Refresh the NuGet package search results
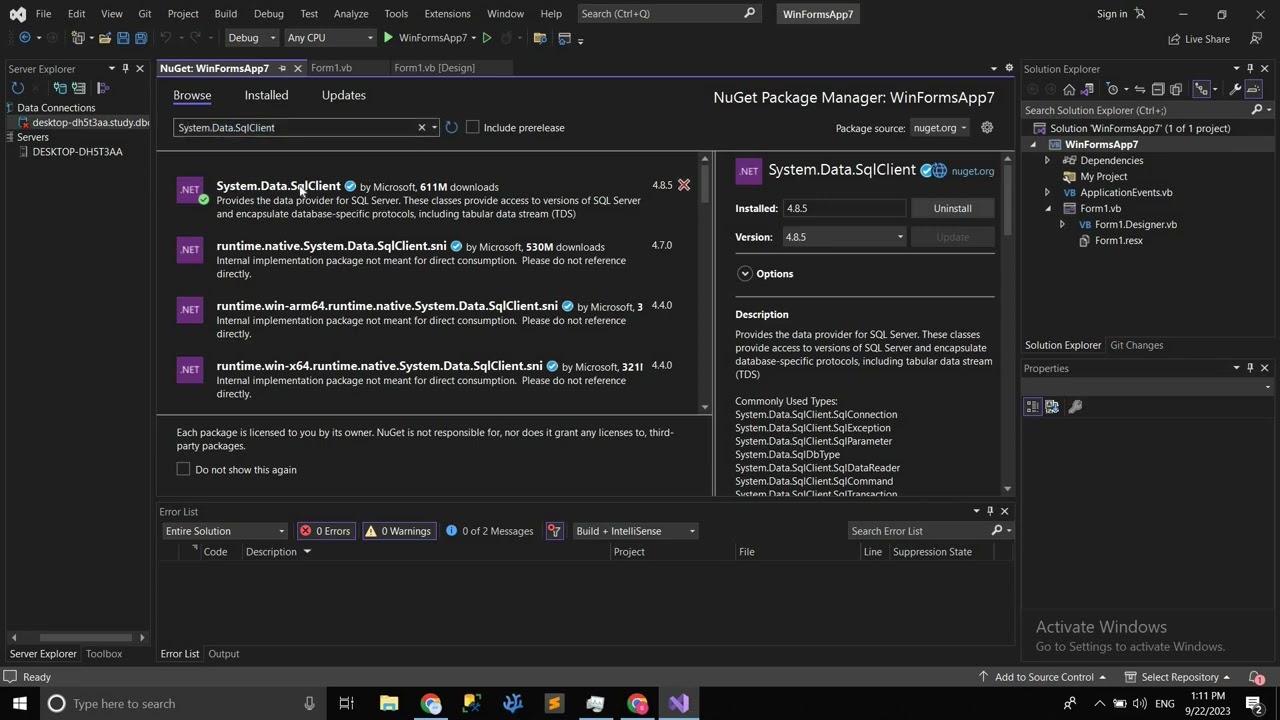The width and height of the screenshot is (1280, 720). (x=451, y=128)
